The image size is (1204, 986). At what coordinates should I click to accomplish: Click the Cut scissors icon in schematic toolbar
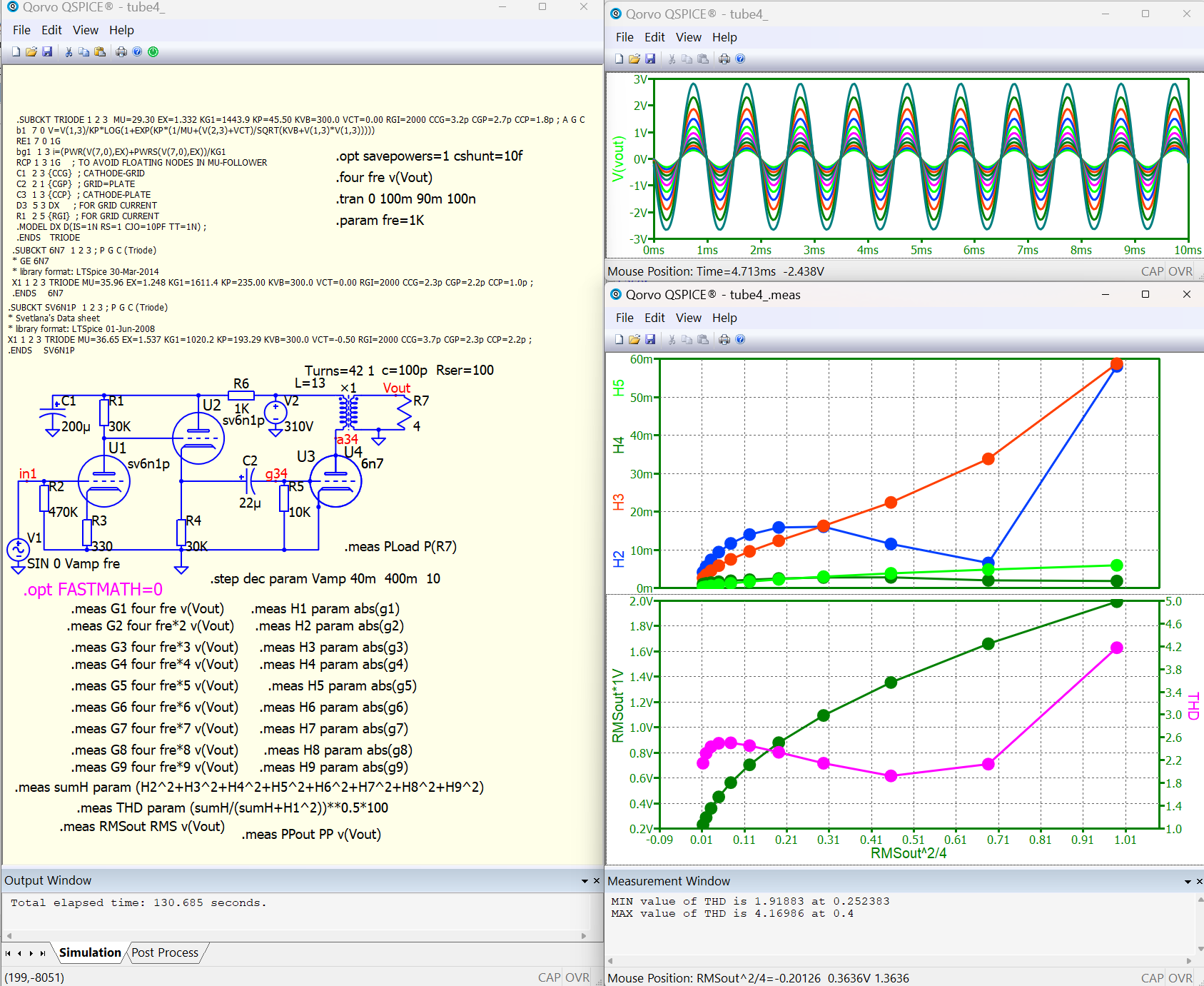pyautogui.click(x=69, y=51)
